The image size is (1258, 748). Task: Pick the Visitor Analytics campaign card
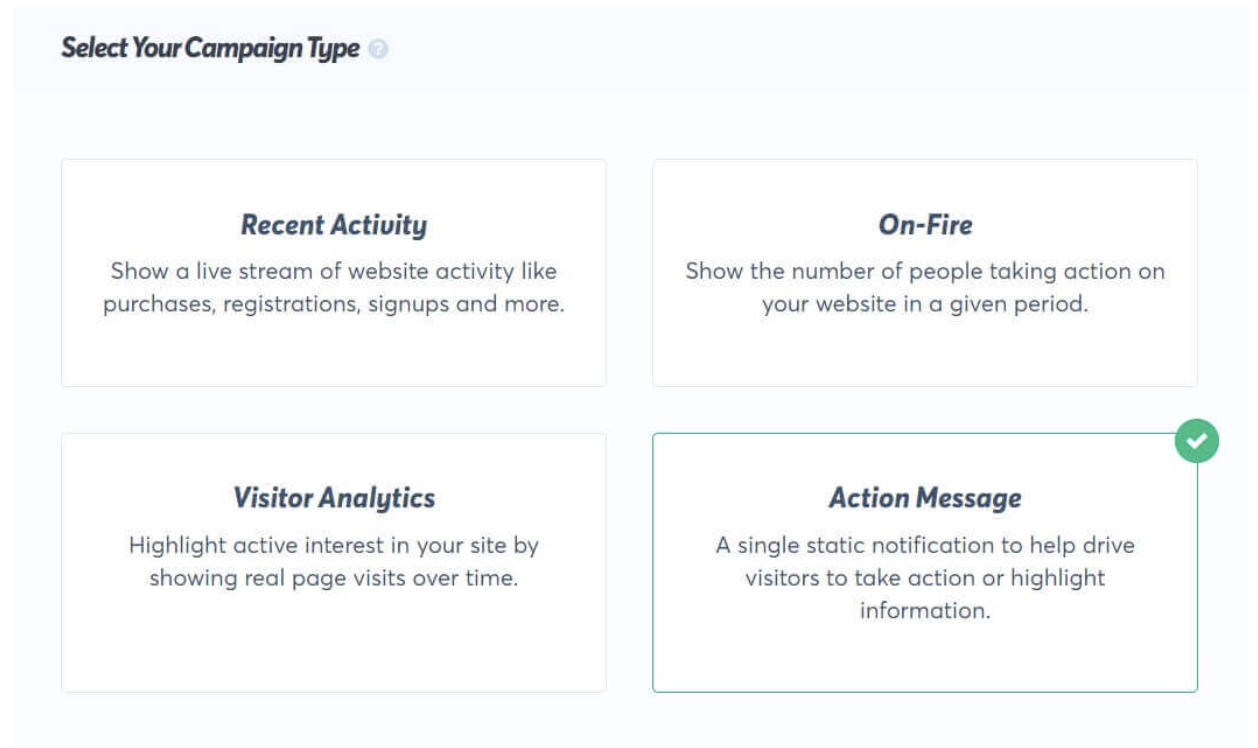coord(334,562)
